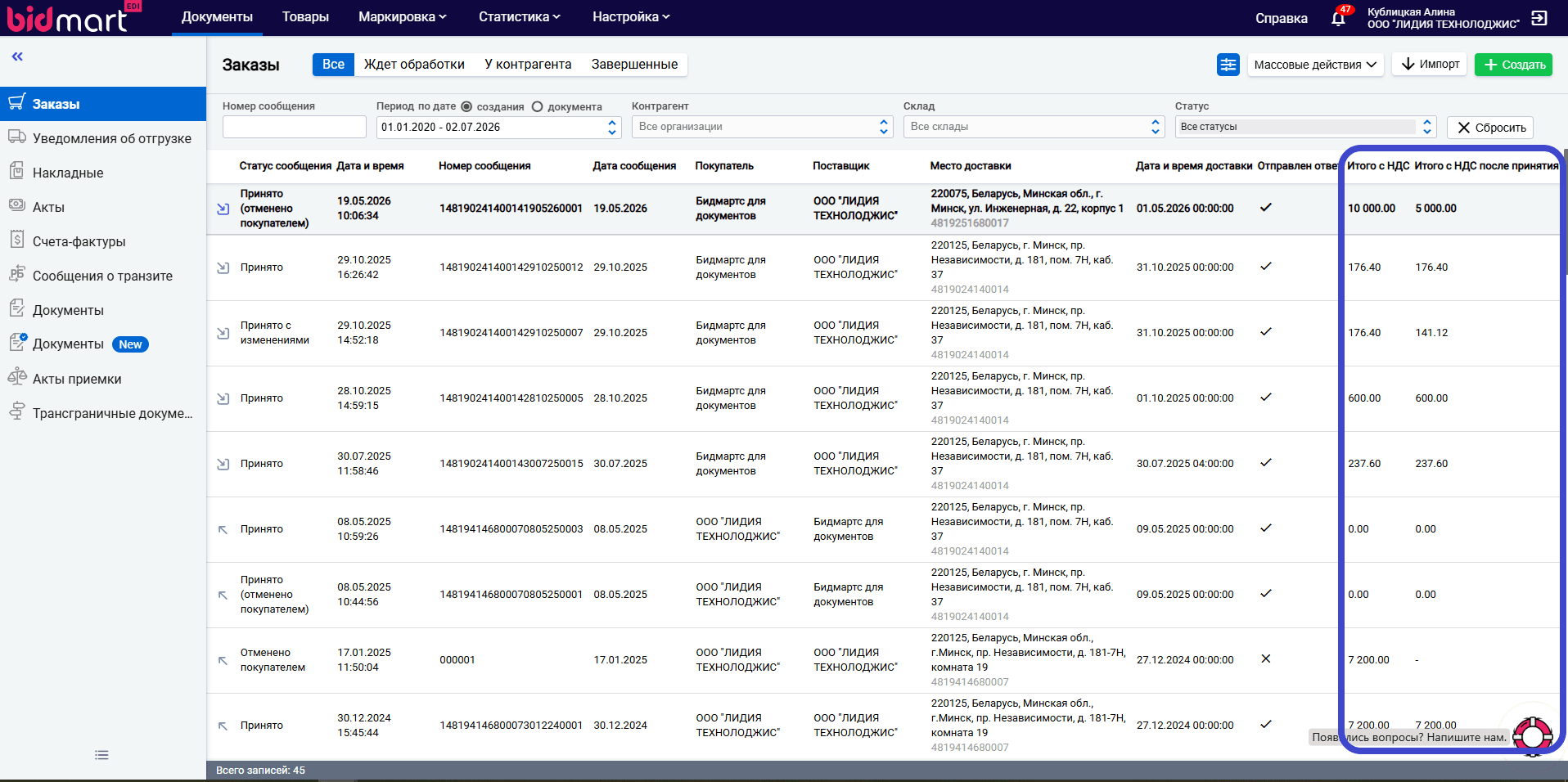This screenshot has width=1568, height=782.
Task: Select the документа date radio button
Action: pos(538,106)
